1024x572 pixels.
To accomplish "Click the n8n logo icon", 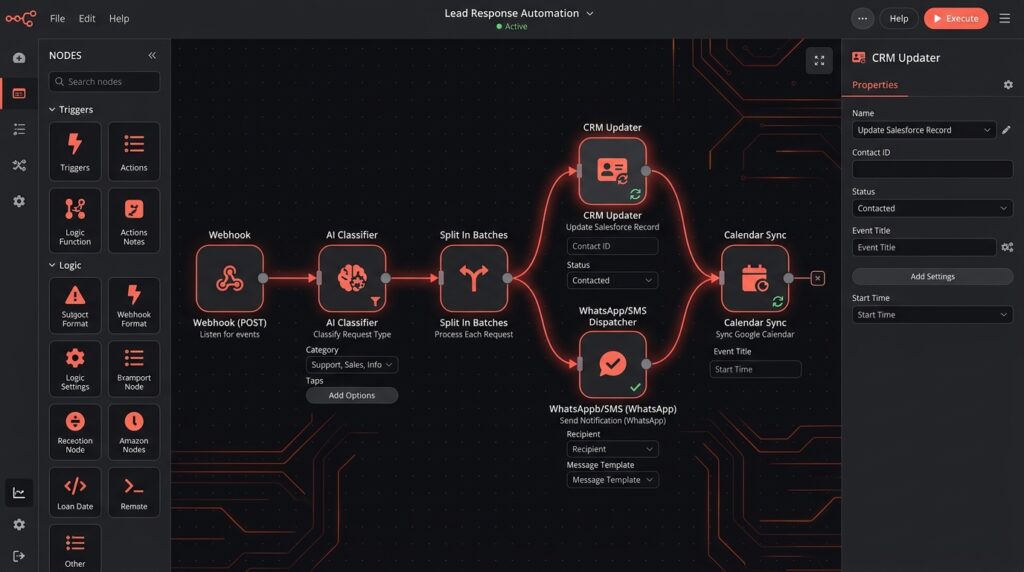I will pos(21,18).
